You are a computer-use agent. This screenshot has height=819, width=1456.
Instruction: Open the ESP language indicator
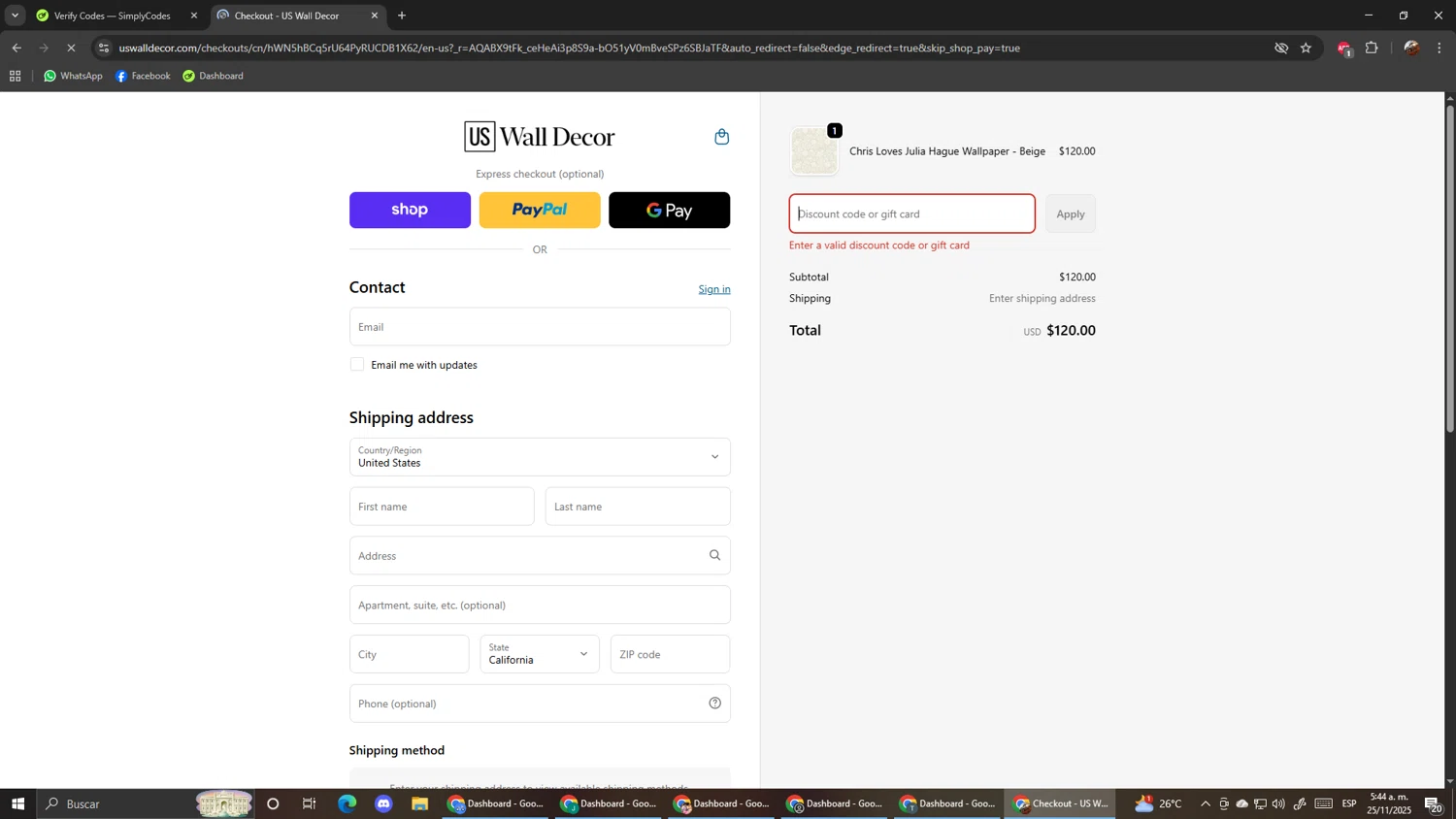point(1349,803)
